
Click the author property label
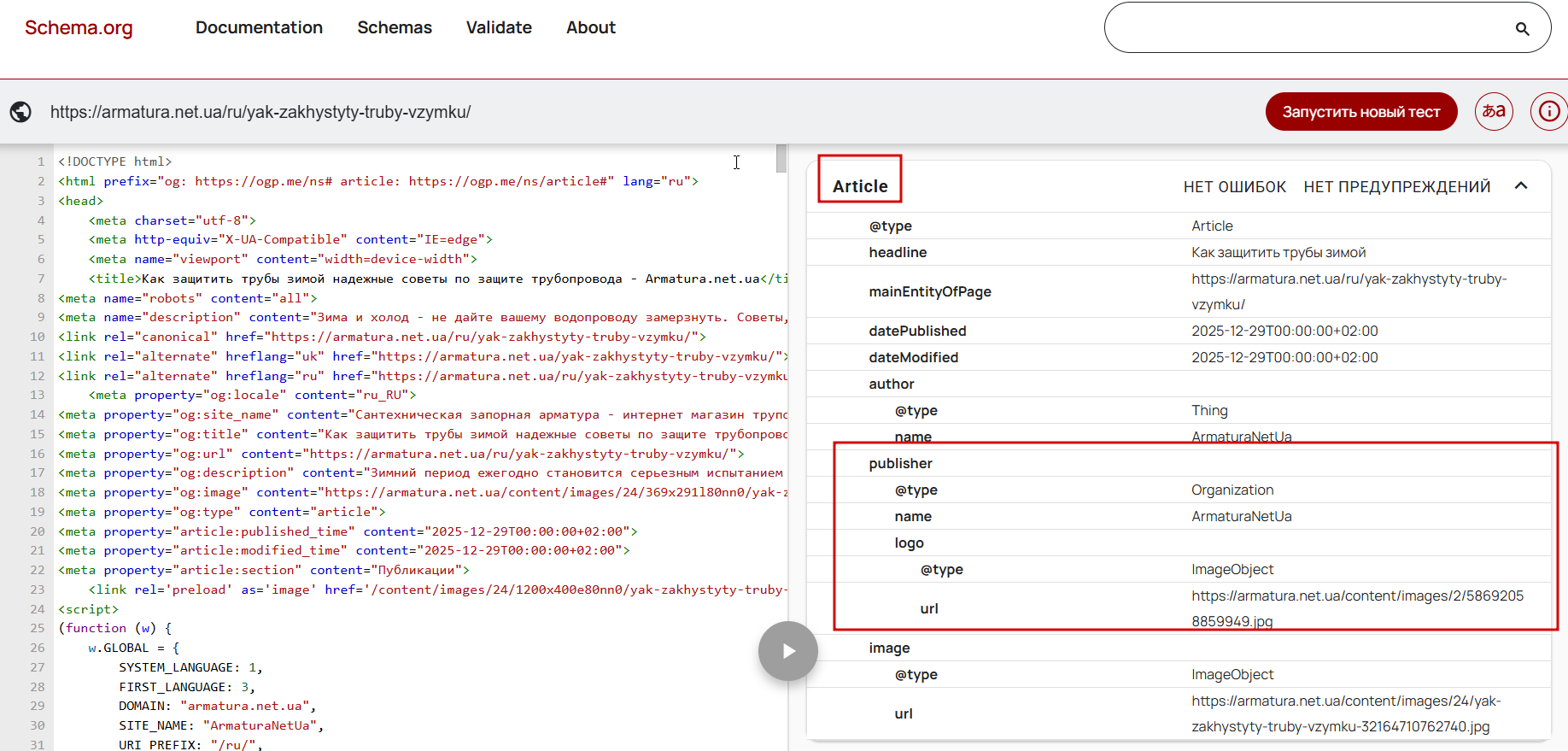click(892, 384)
